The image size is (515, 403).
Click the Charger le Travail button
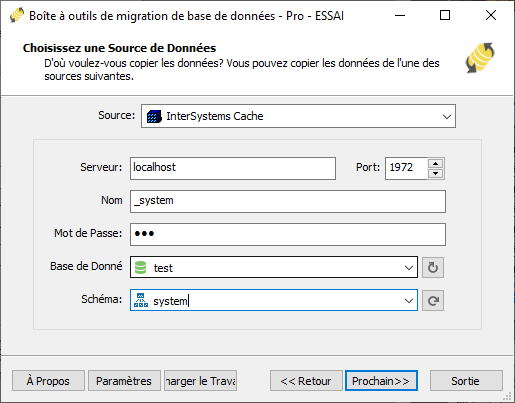click(200, 381)
